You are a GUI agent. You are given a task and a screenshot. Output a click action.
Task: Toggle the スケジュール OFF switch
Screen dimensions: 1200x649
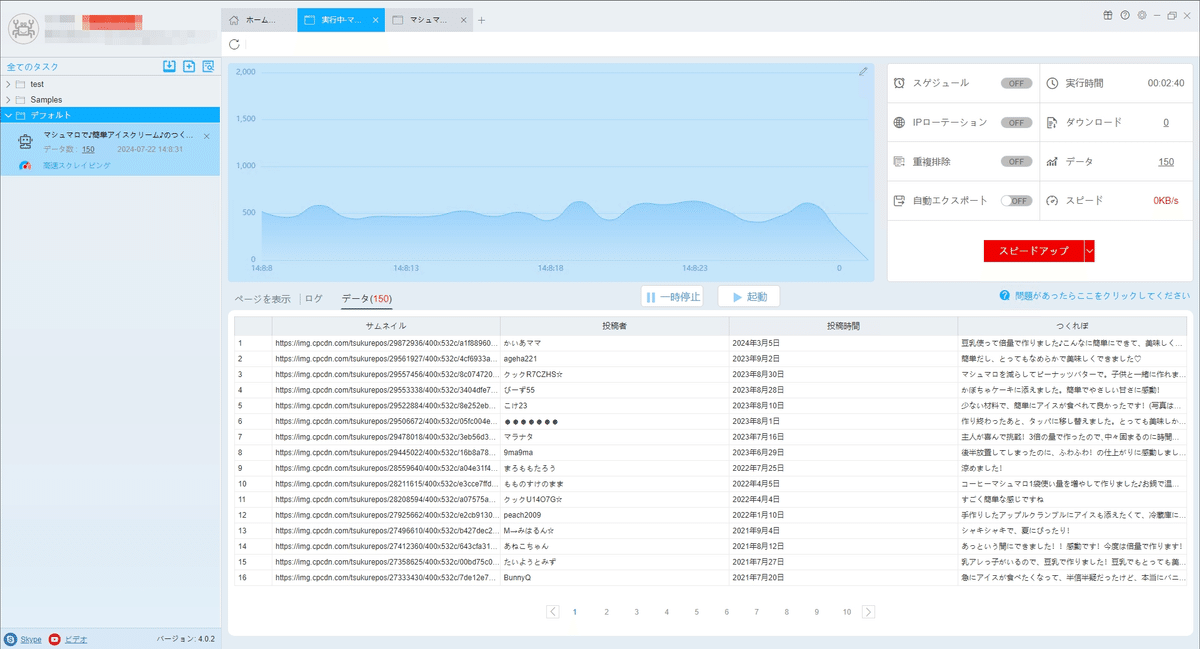(1016, 83)
